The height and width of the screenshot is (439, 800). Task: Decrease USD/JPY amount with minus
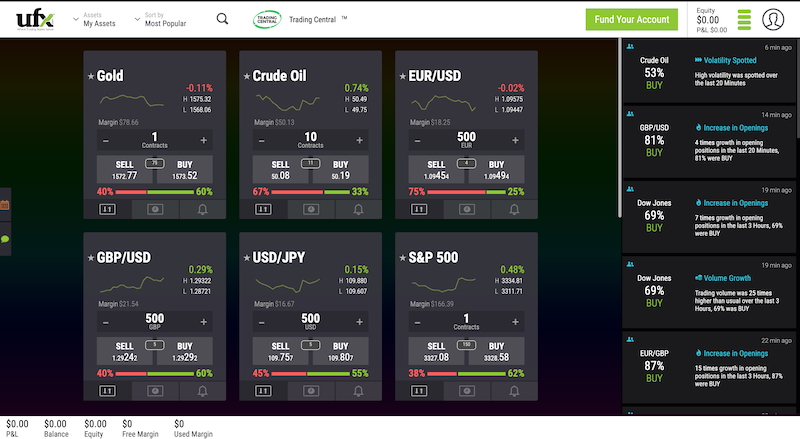pyautogui.click(x=262, y=322)
